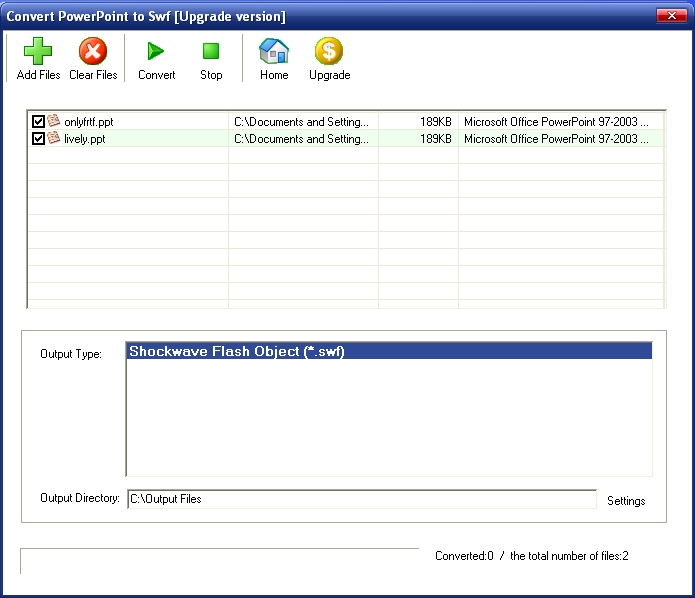Click file type cell of lively.ppt row
The image size is (695, 598).
point(561,139)
